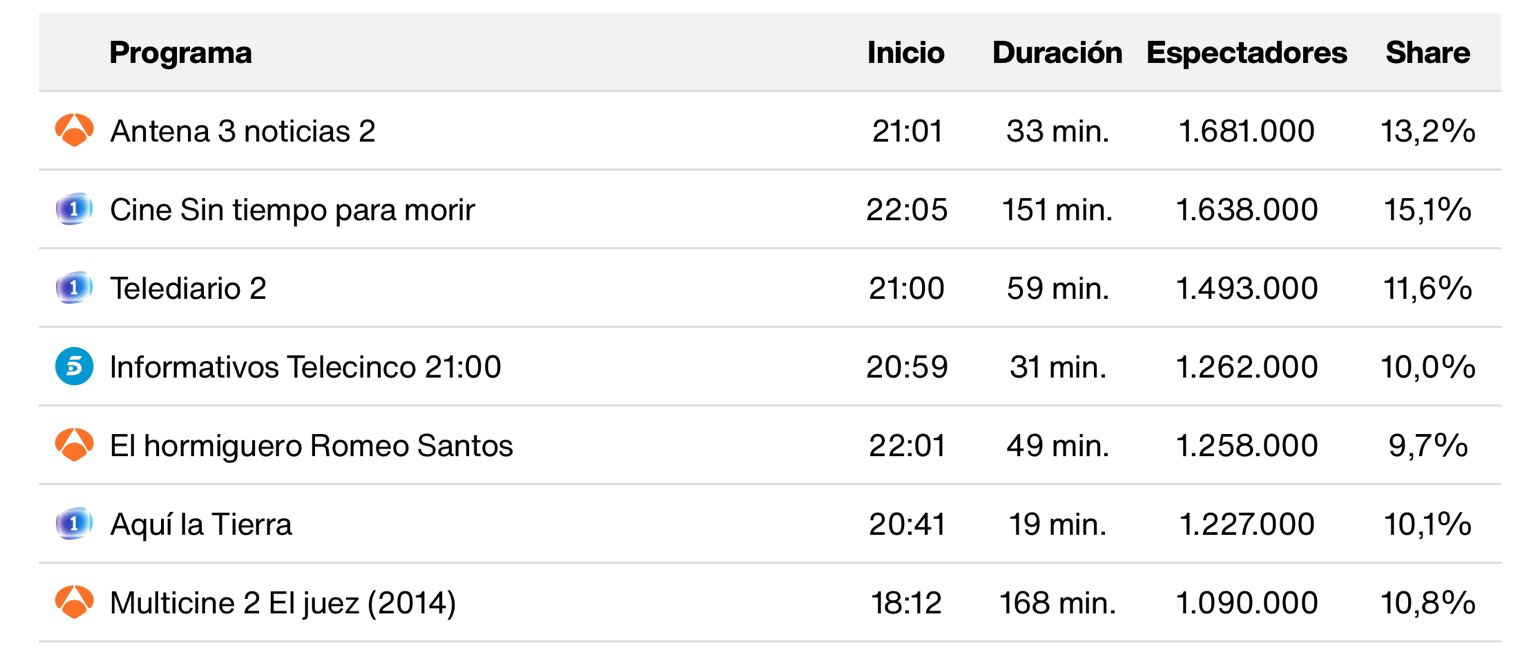Open Cine Sin tiempo para morir entry
1536x655 pixels.
[x=292, y=210]
